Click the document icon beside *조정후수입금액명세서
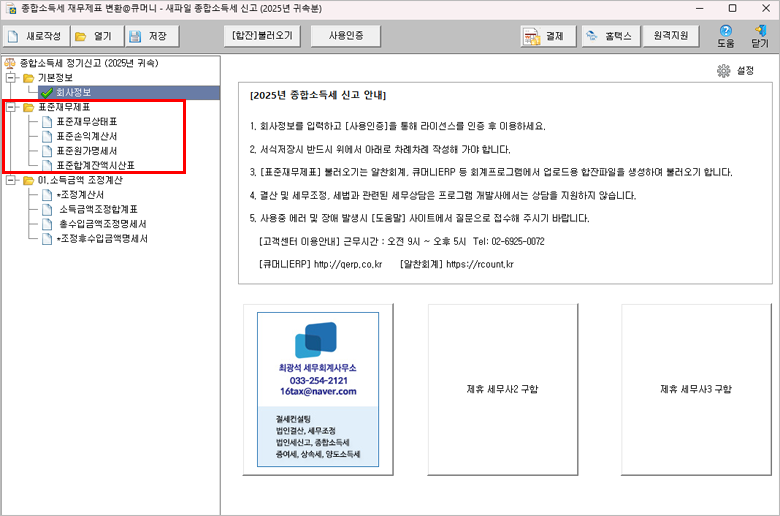Image resolution: width=780 pixels, height=516 pixels. tap(47, 239)
